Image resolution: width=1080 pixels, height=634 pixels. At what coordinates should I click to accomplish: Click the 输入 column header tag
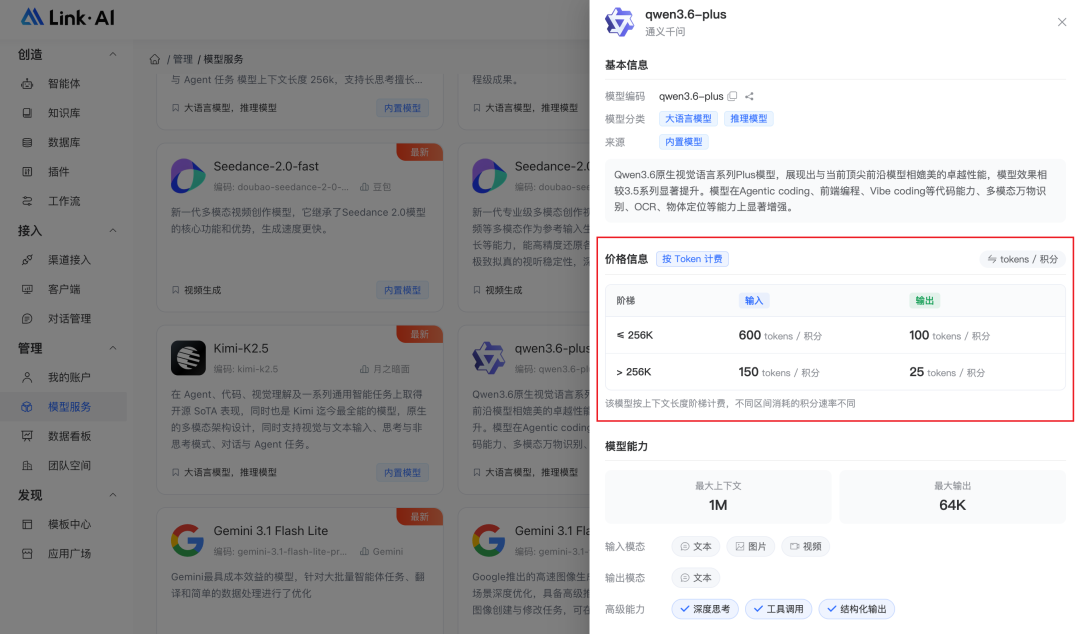tap(754, 300)
